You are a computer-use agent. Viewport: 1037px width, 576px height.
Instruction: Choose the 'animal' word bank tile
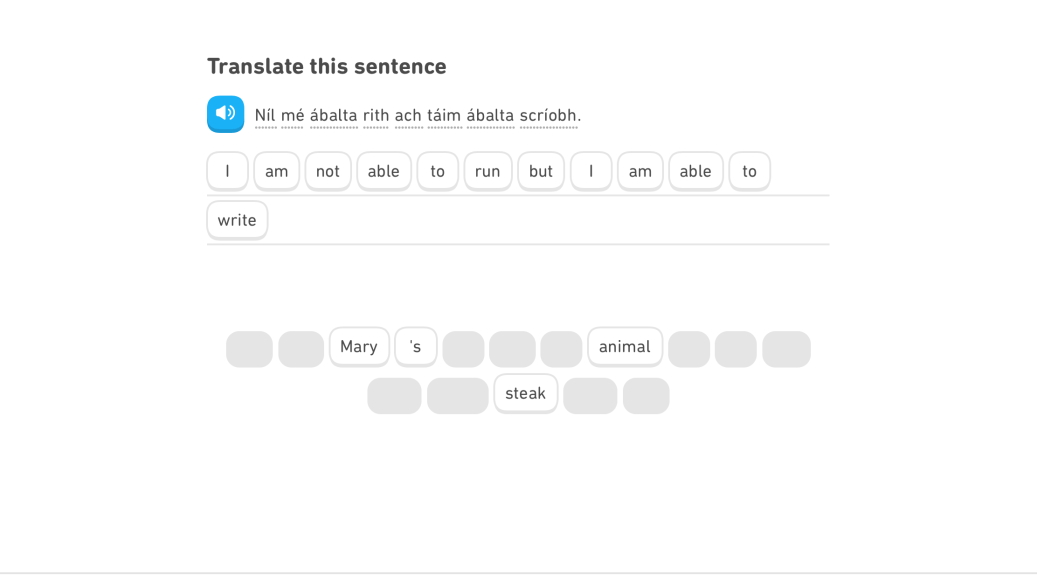pos(625,346)
